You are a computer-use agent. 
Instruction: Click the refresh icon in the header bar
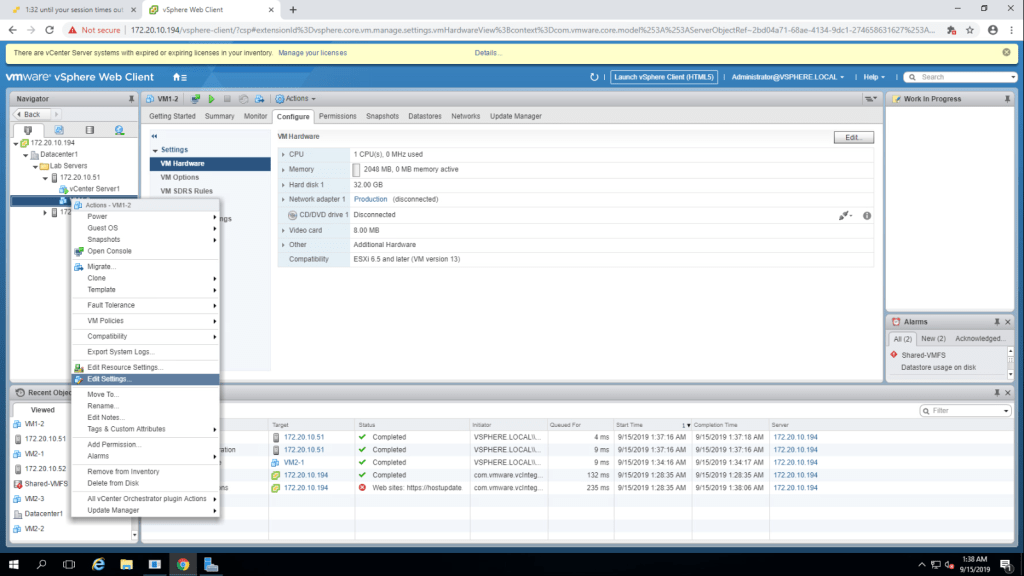coord(595,77)
